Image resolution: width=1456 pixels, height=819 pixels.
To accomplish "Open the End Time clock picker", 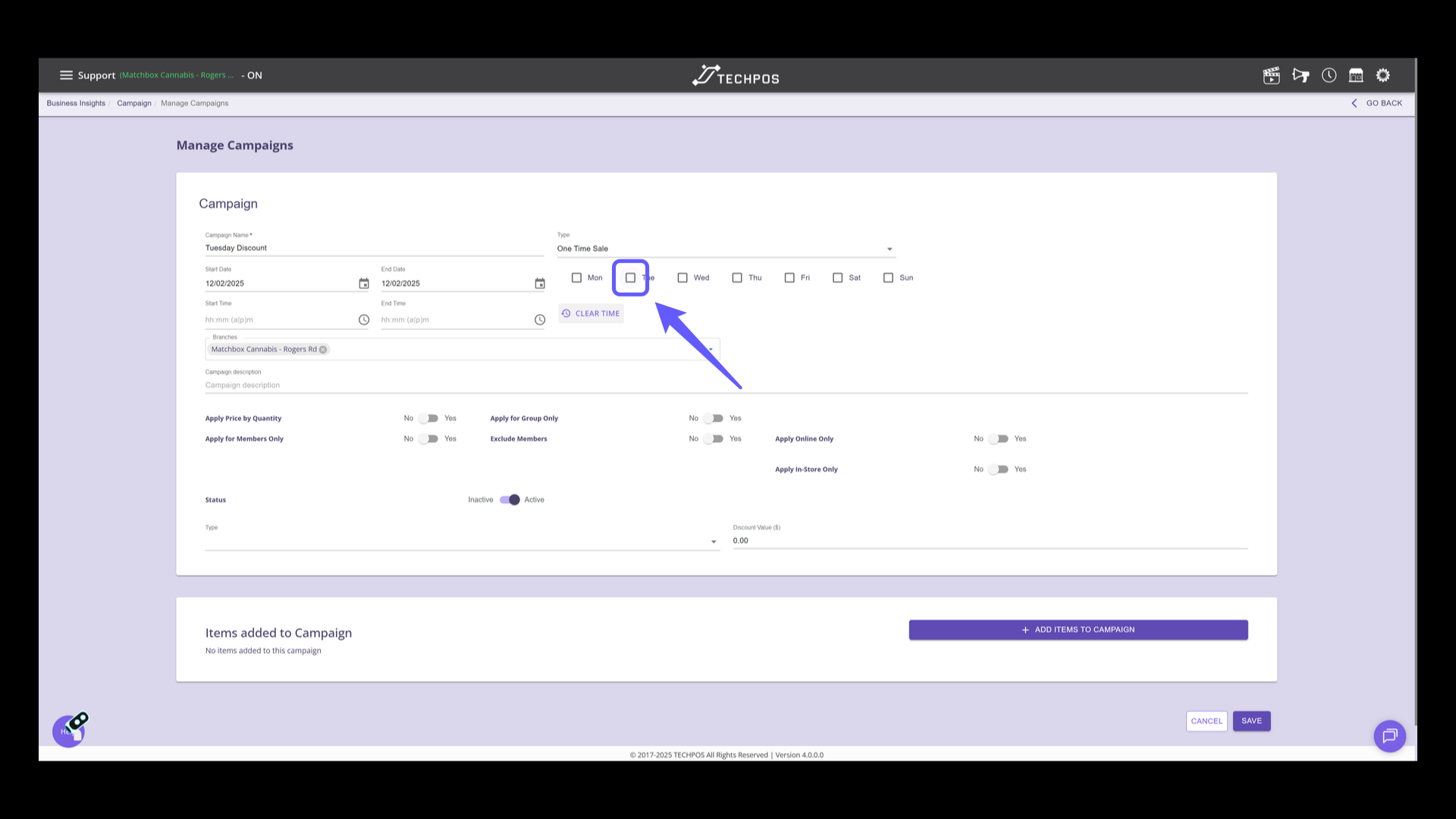I will point(539,320).
